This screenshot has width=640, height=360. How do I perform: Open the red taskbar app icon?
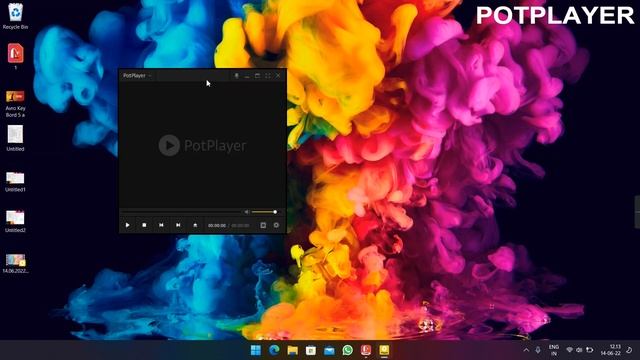[366, 350]
